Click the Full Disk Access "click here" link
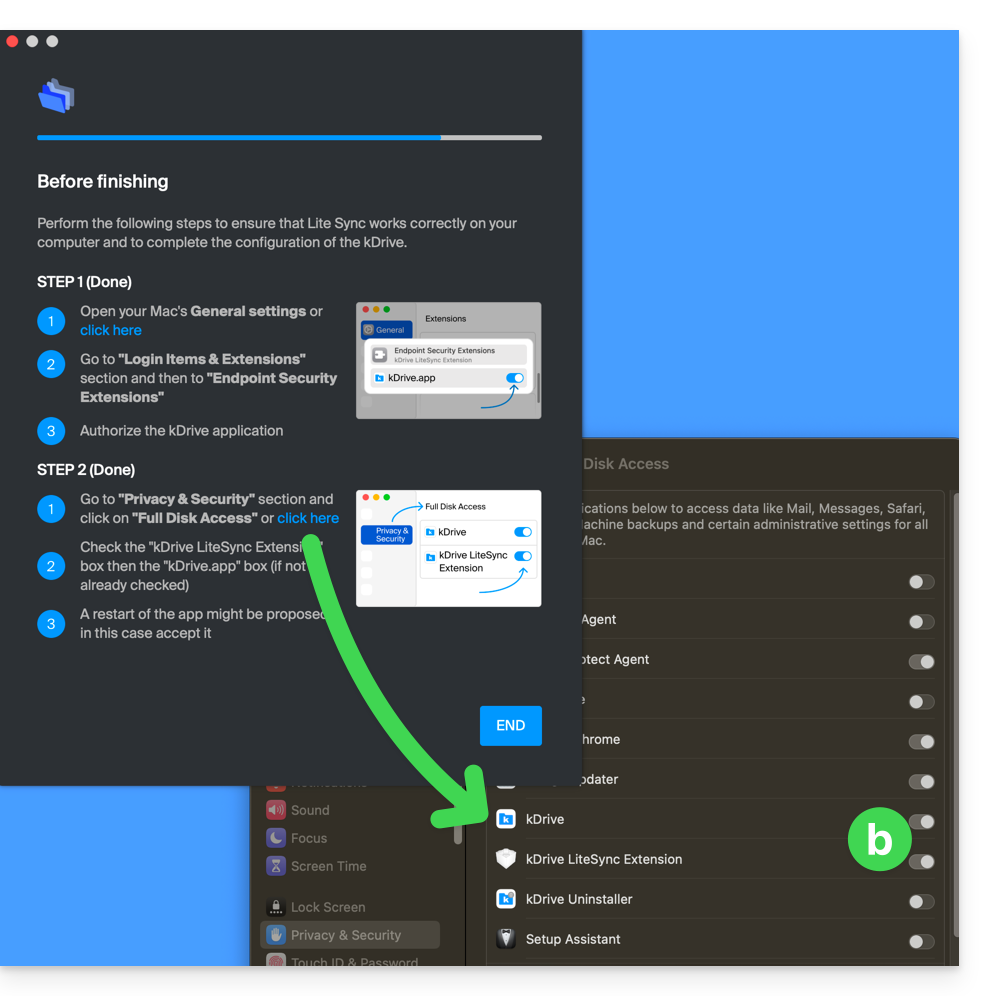This screenshot has height=996, width=989. (x=308, y=518)
